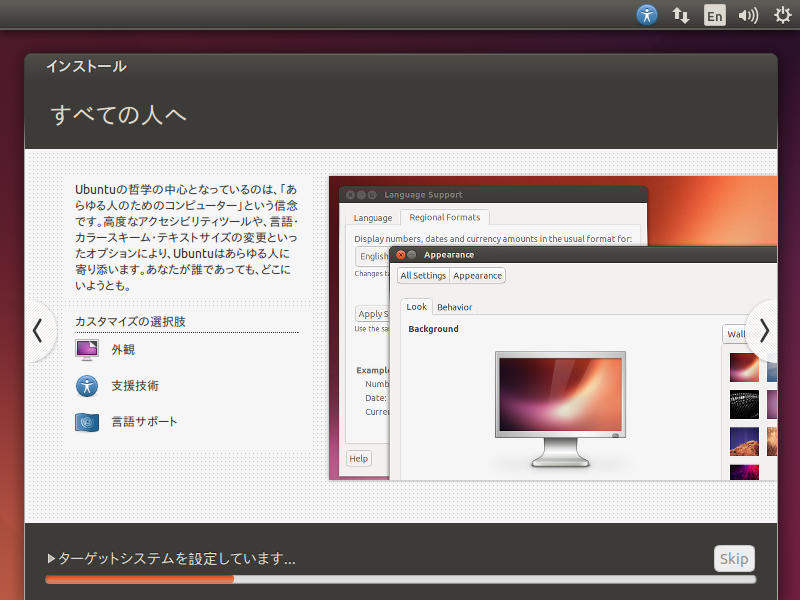Open the English regional format dropdown
The image size is (800, 600).
372,256
